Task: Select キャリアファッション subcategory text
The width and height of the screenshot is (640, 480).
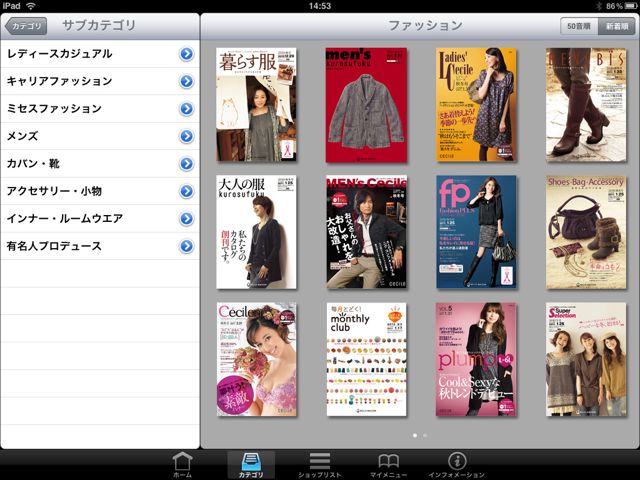Action: (60, 81)
